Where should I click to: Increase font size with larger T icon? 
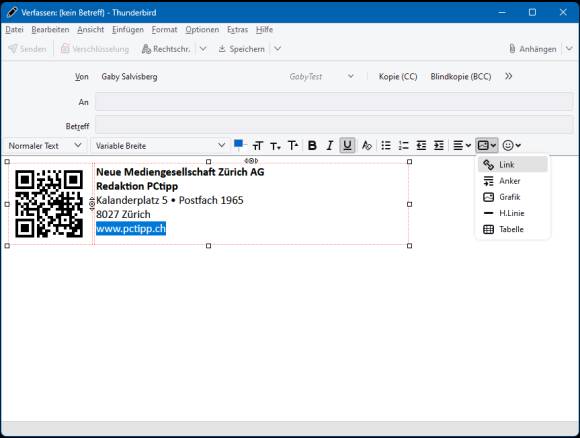click(293, 146)
